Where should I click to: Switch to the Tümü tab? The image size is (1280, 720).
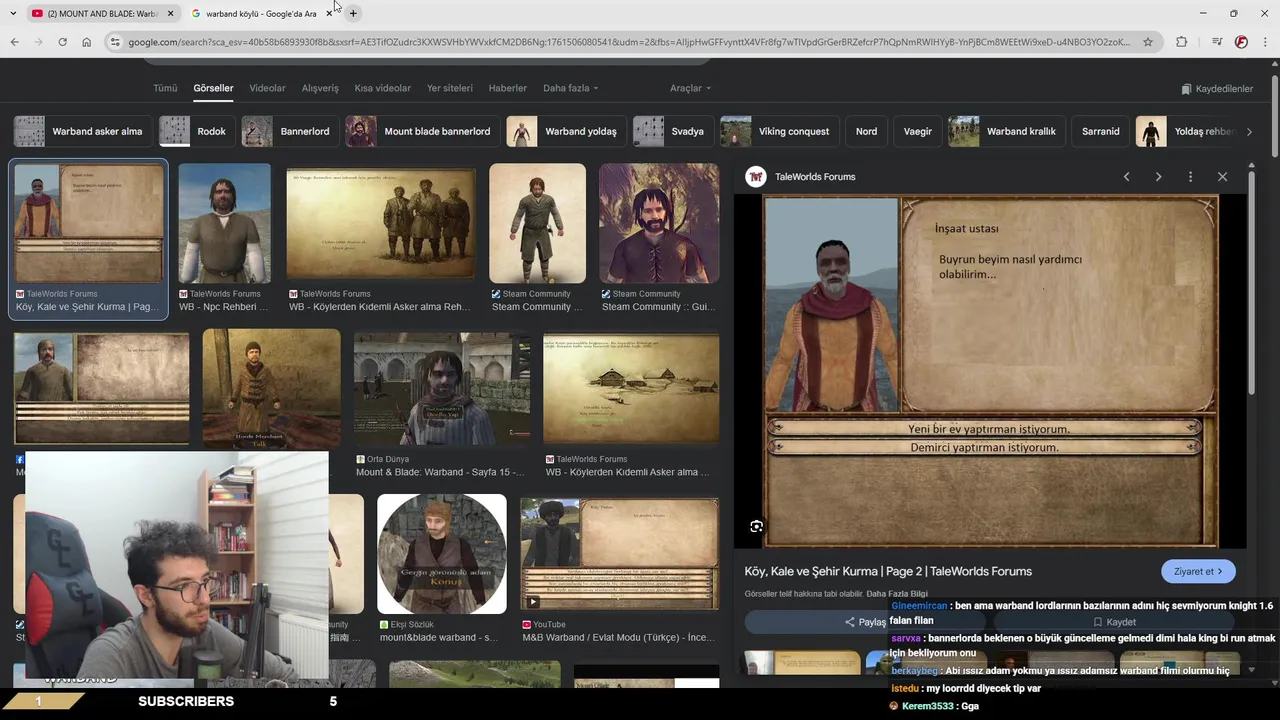(x=165, y=88)
